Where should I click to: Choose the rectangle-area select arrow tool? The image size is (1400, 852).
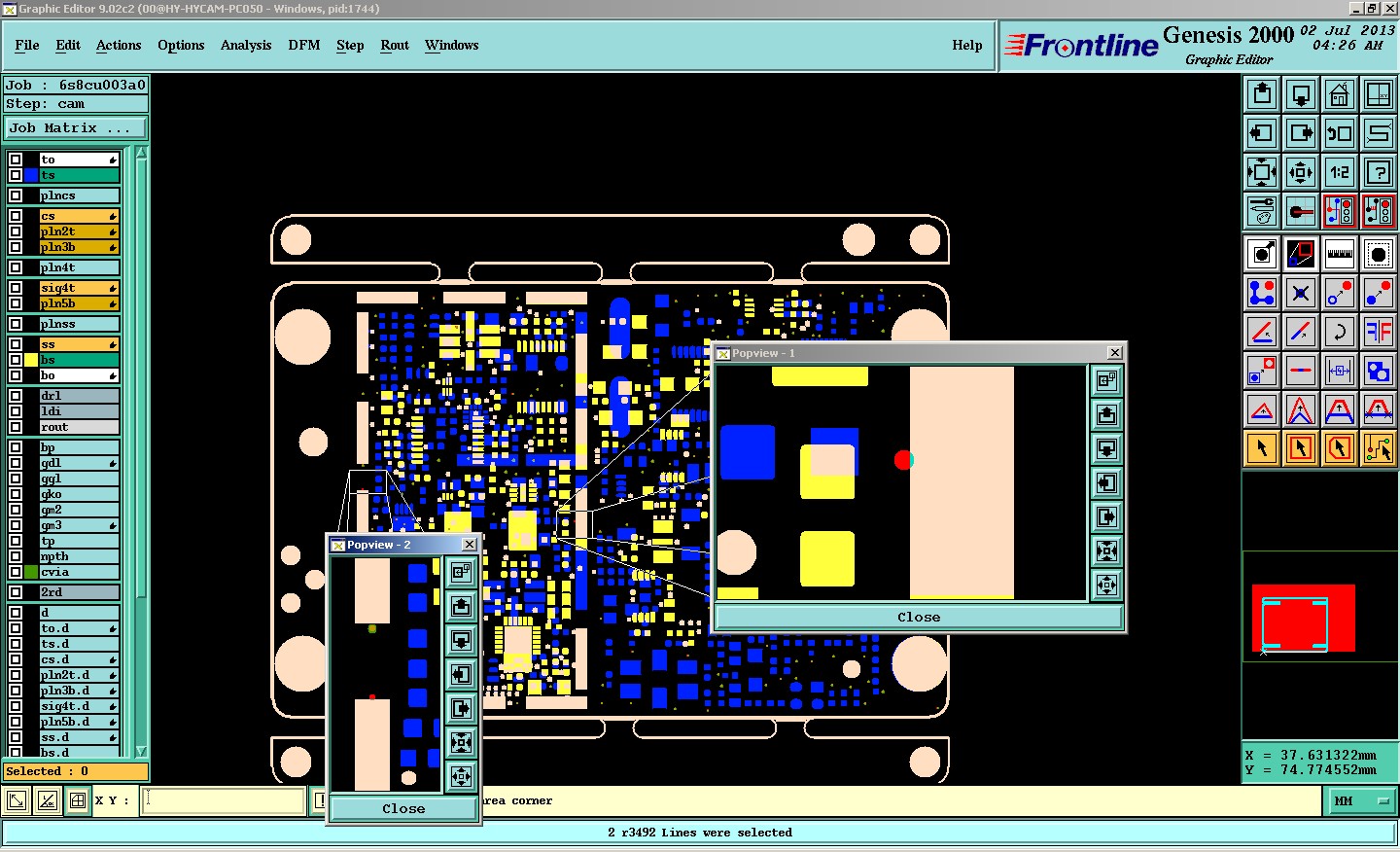point(1301,448)
